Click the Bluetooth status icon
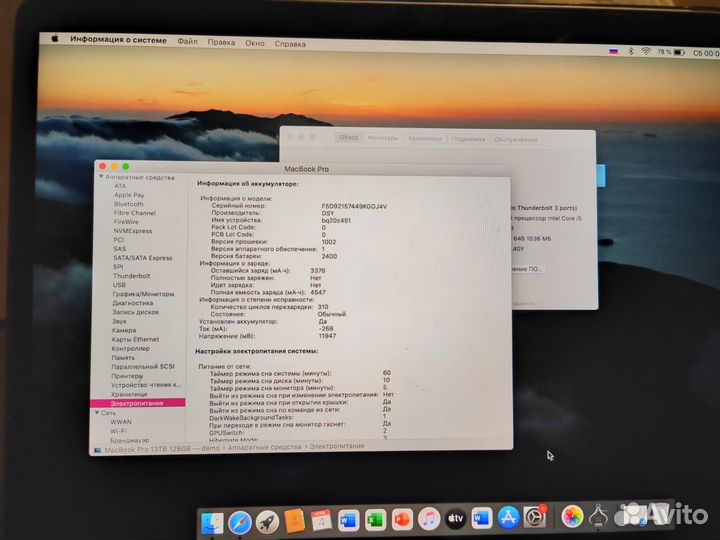The width and height of the screenshot is (720, 540). point(630,51)
